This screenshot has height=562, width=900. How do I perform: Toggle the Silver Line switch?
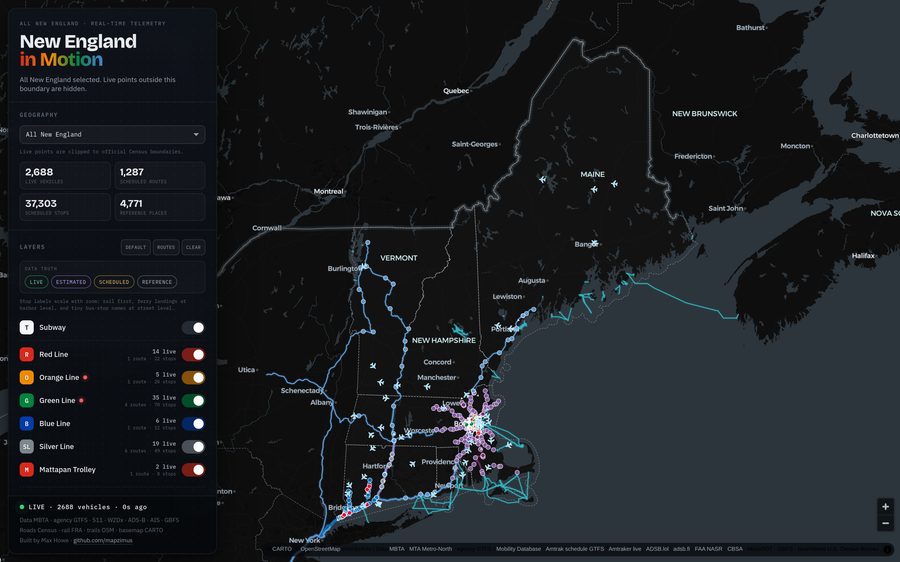(x=193, y=446)
